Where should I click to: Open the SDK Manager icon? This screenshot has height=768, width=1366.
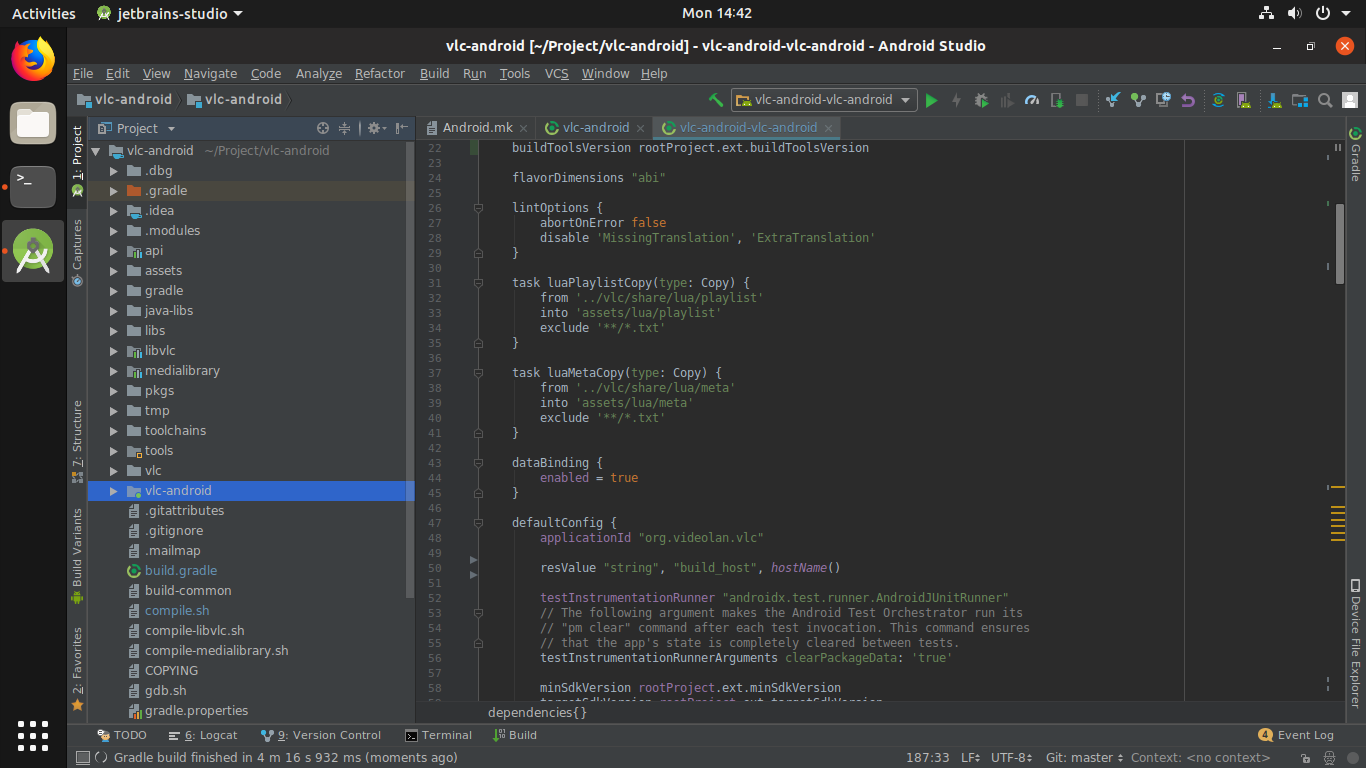click(x=1275, y=100)
